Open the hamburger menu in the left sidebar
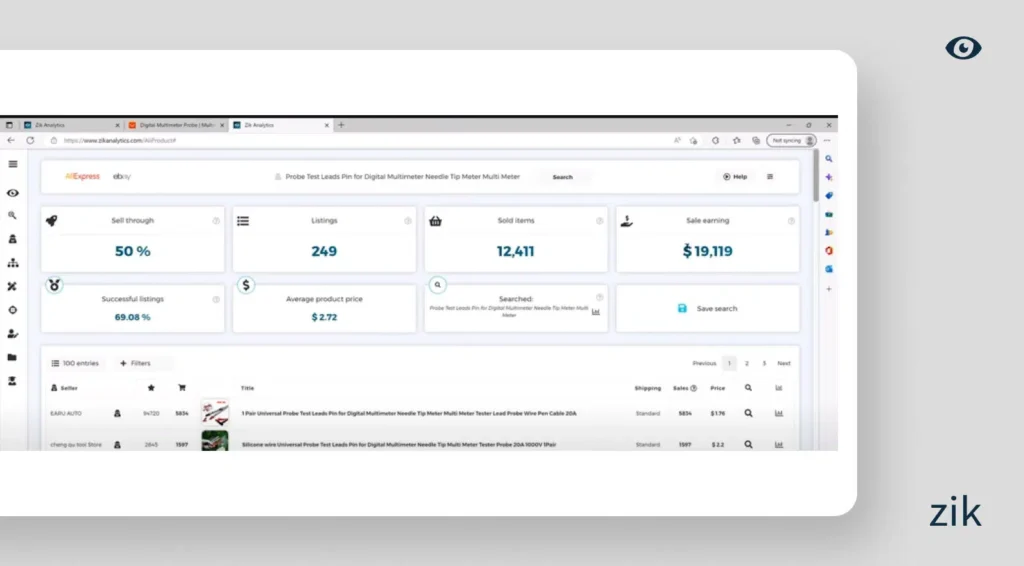Screen dimensions: 1024x566 pos(12,164)
